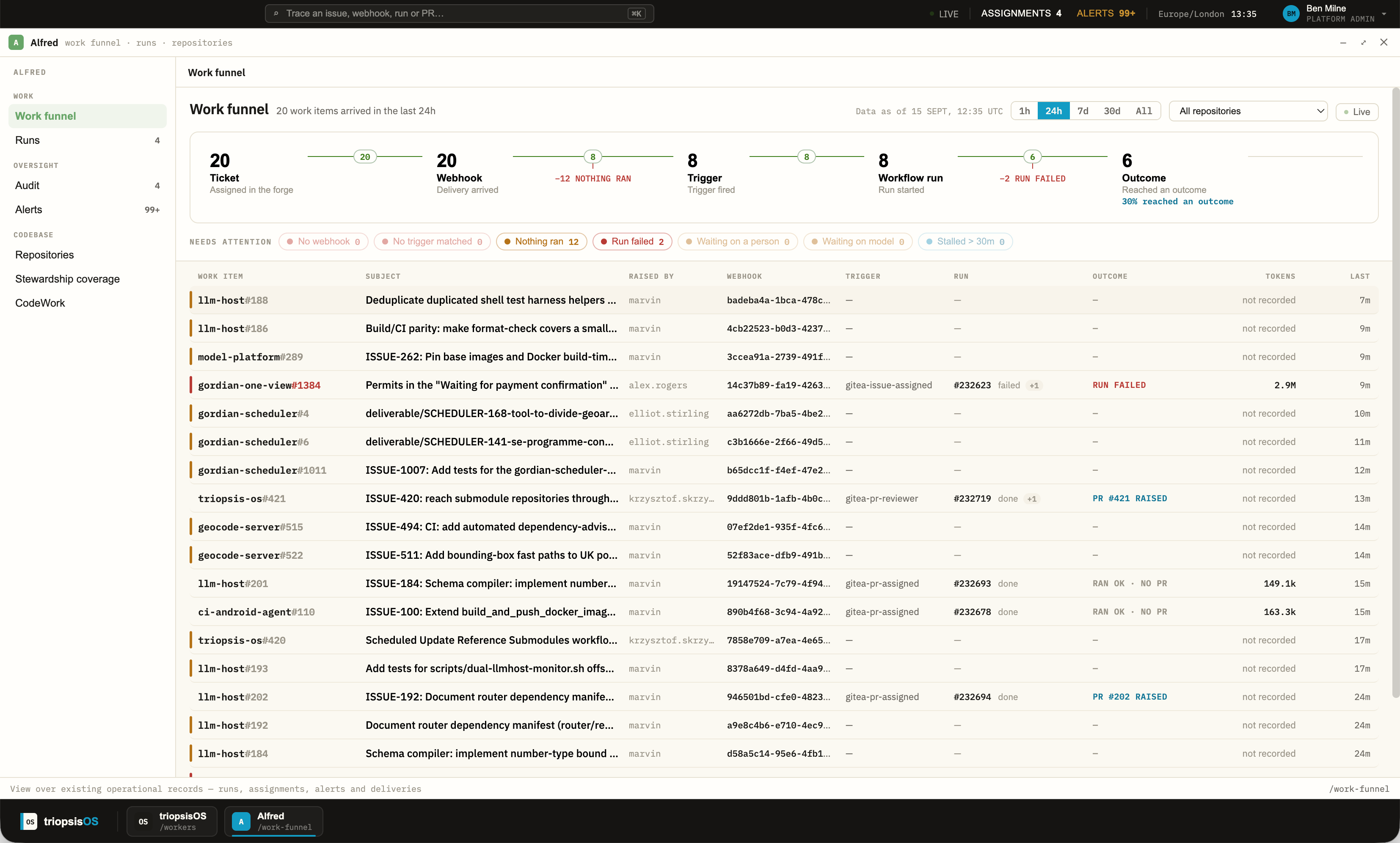Open Alerts in sidebar
The height and width of the screenshot is (843, 1400).
click(88, 209)
